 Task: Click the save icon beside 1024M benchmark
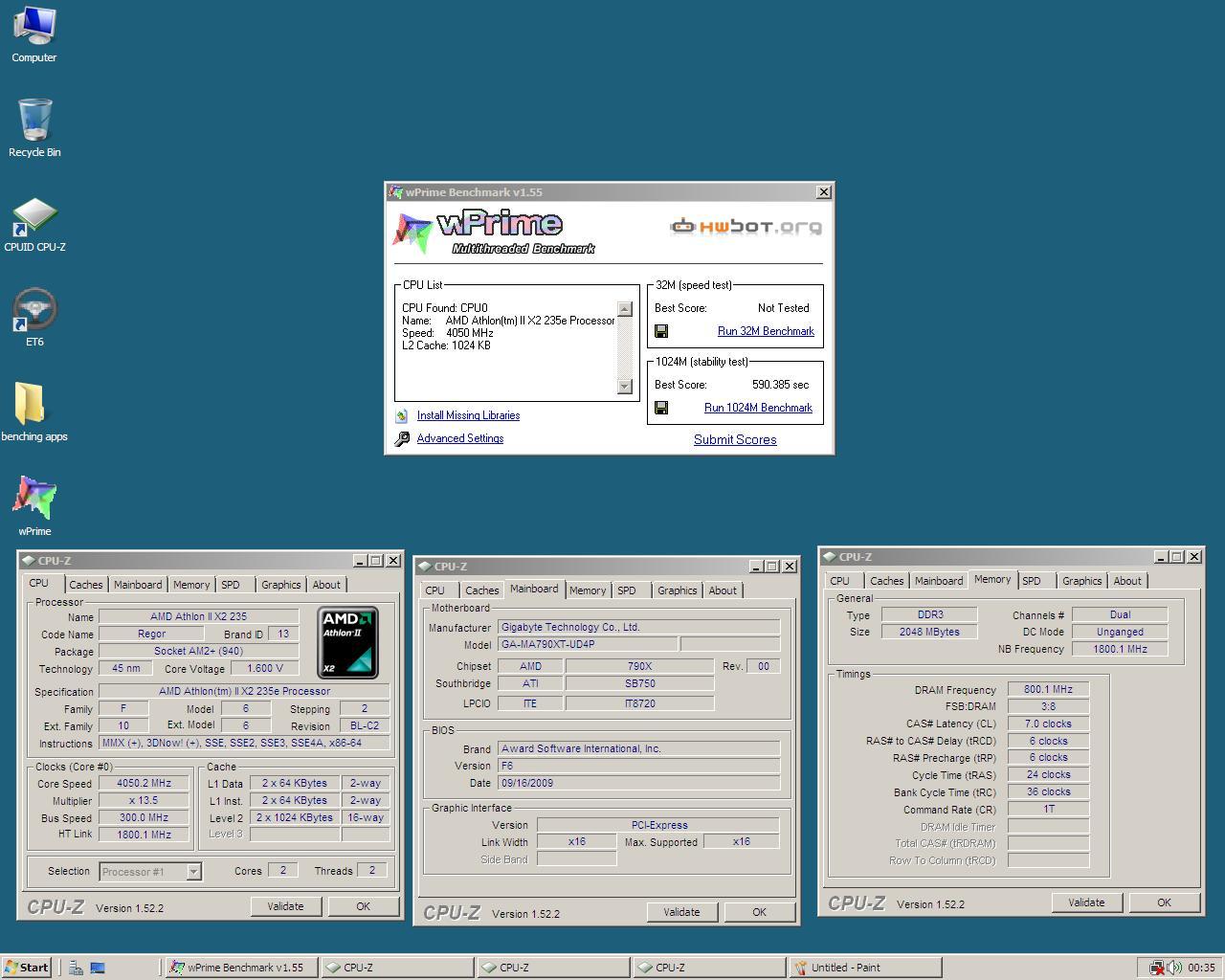click(x=661, y=408)
